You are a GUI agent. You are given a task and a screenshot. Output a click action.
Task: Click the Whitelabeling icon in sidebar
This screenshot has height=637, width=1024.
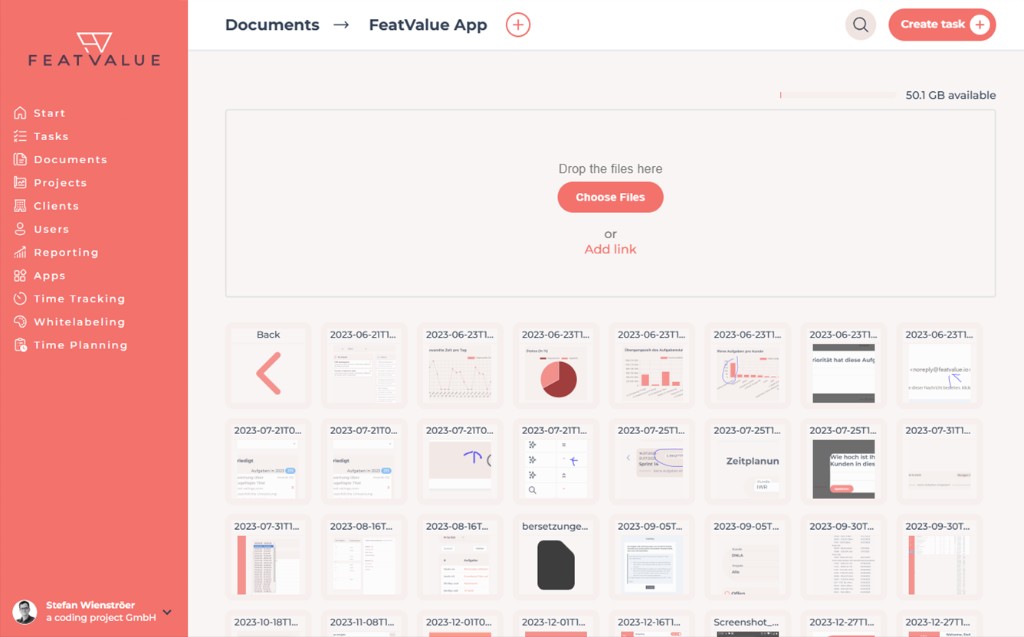(x=20, y=322)
